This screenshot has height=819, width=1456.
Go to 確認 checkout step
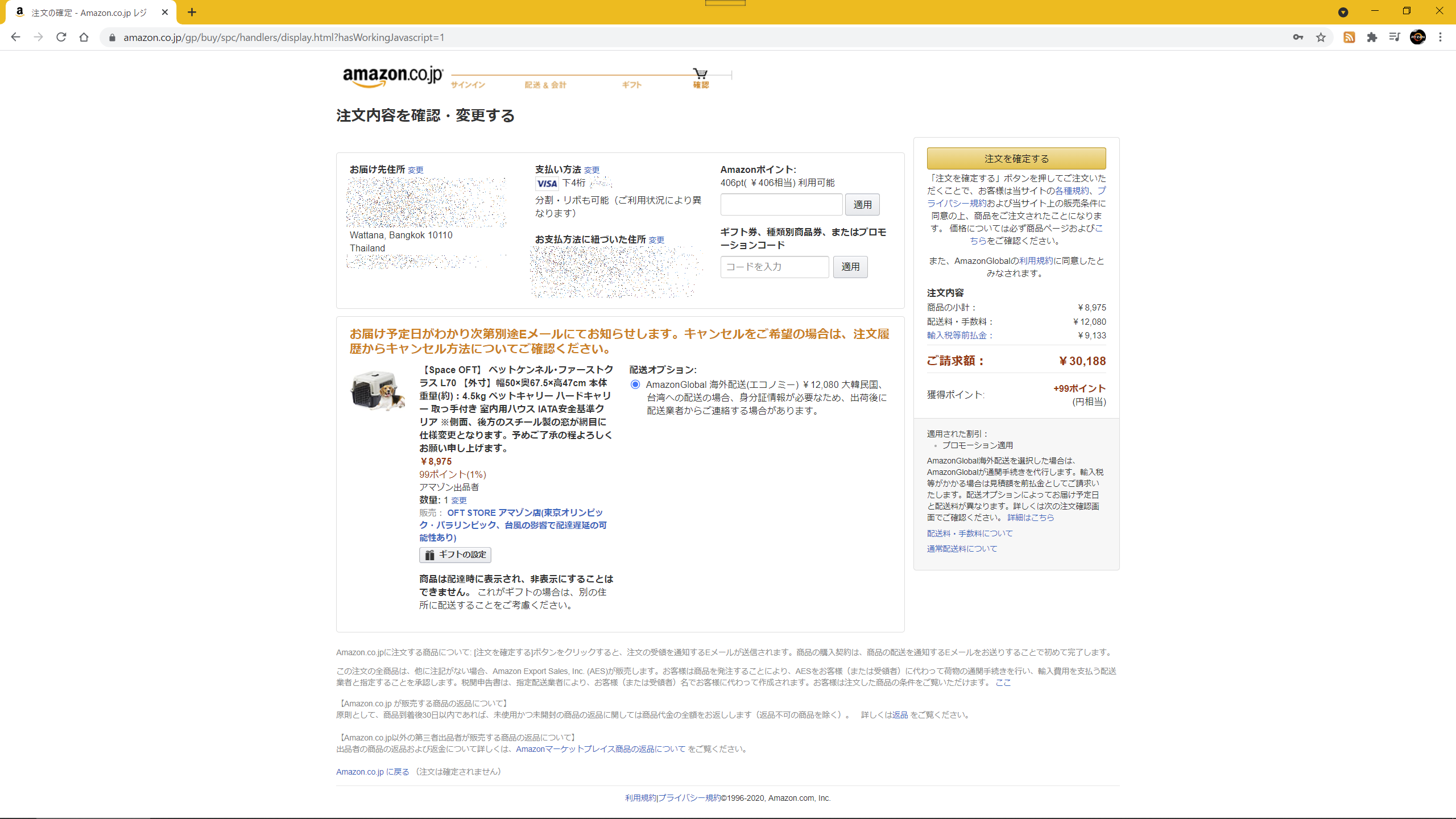(701, 85)
